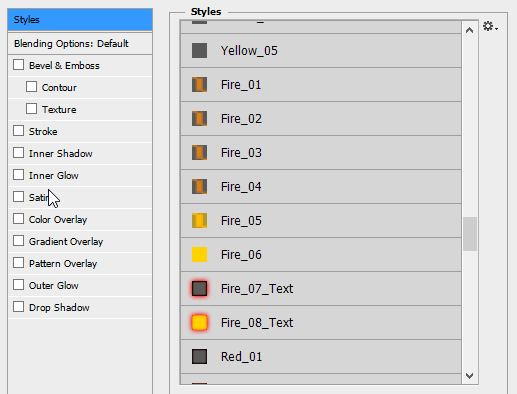Enable the Texture checkbox

tap(31, 109)
